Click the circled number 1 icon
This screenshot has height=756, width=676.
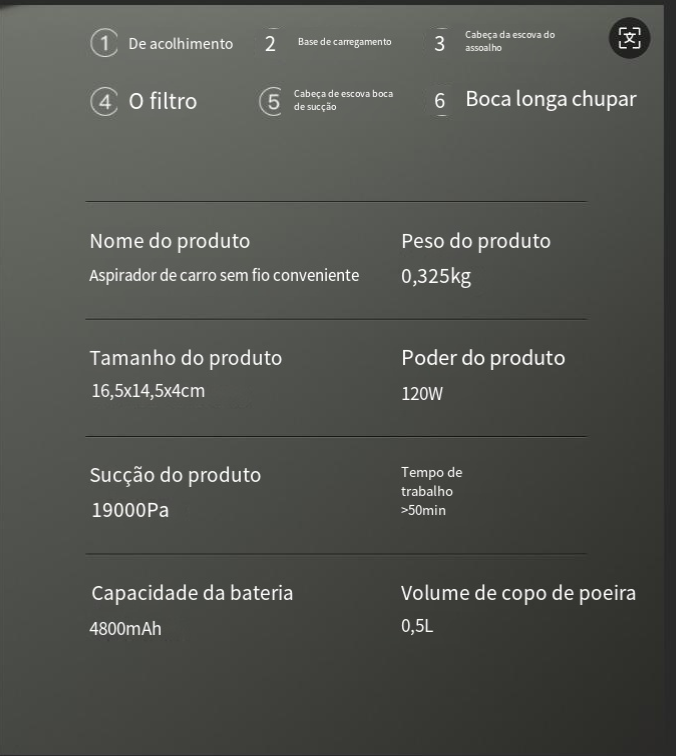coord(104,43)
